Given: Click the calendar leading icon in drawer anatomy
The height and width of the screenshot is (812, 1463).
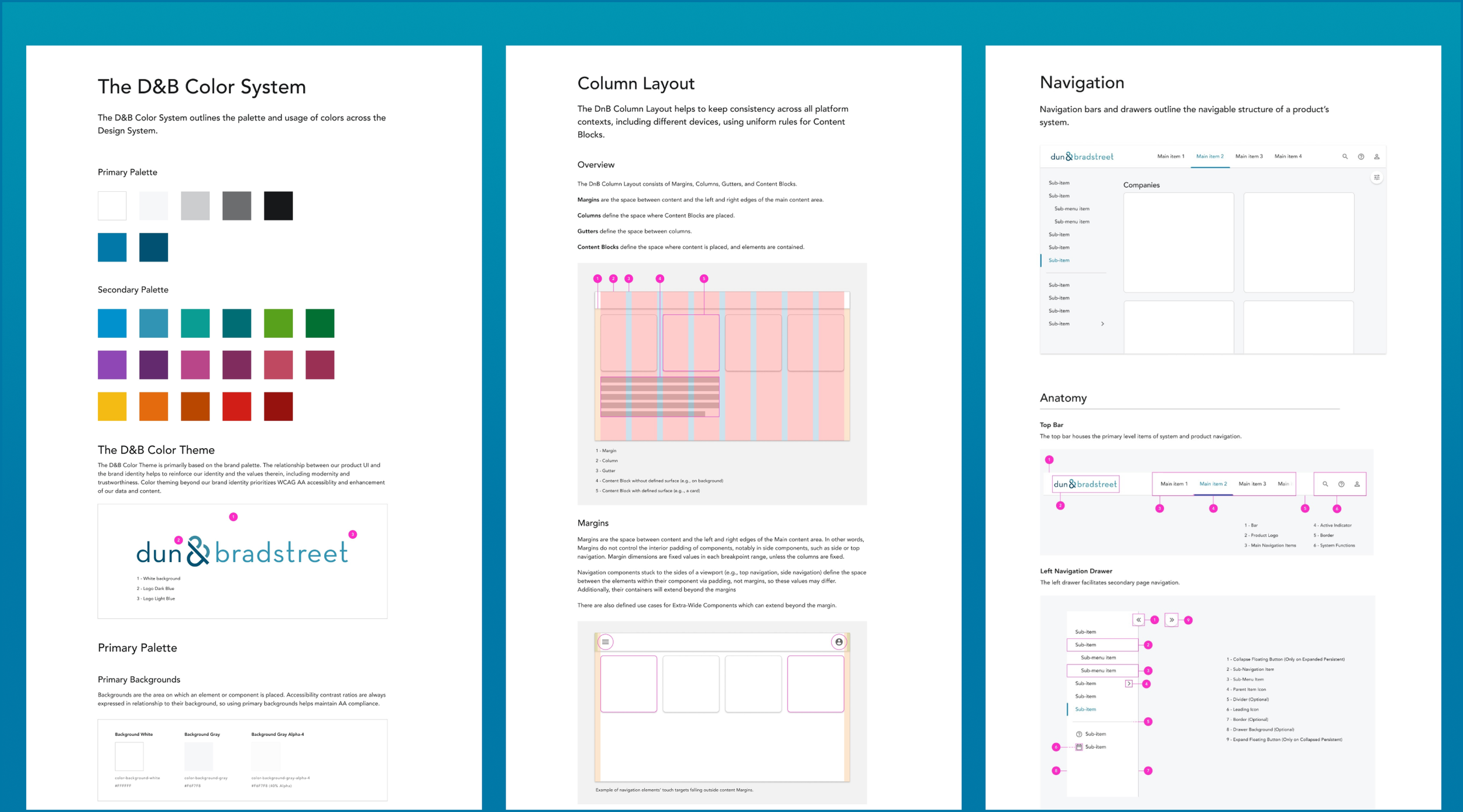Looking at the screenshot, I should pos(1079,747).
